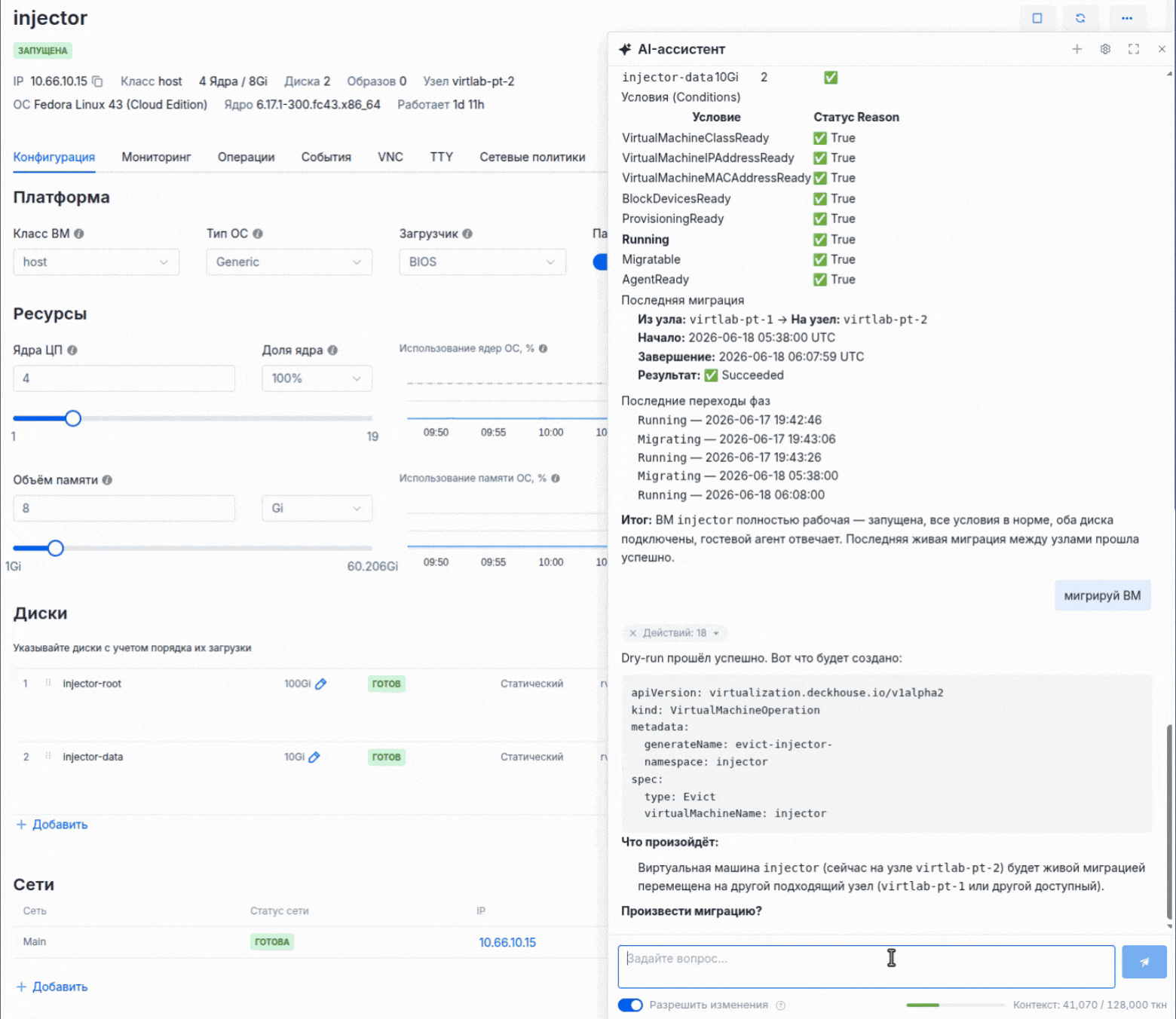Show info tooltip for Класс ВМ

tap(79, 234)
